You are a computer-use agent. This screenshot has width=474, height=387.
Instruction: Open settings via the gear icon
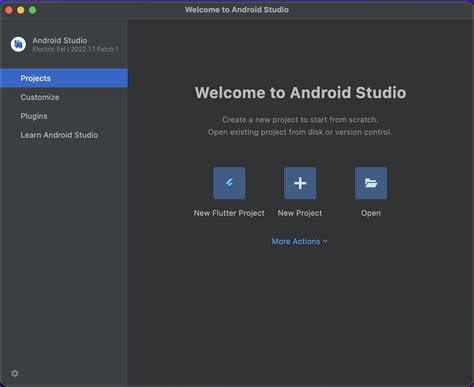(x=15, y=373)
